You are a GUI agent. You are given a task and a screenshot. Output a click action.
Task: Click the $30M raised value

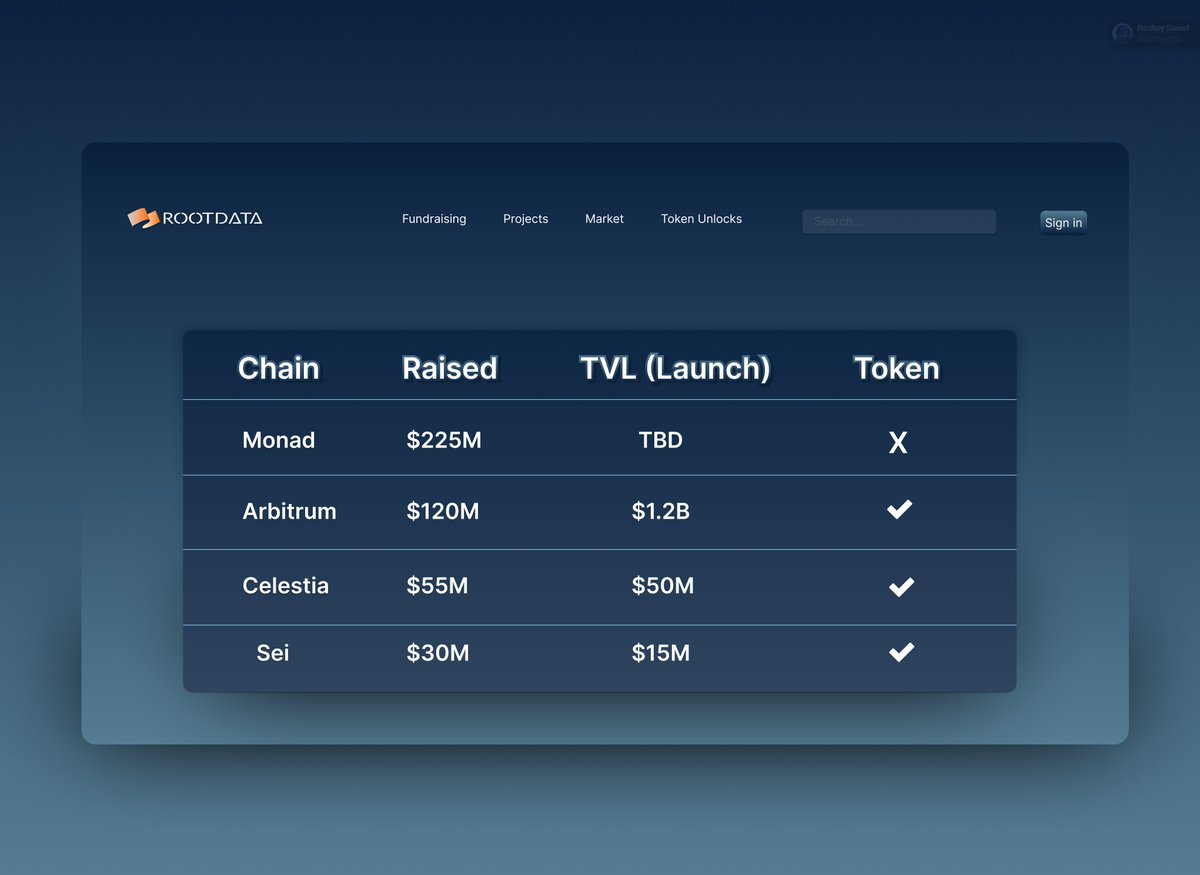(438, 653)
